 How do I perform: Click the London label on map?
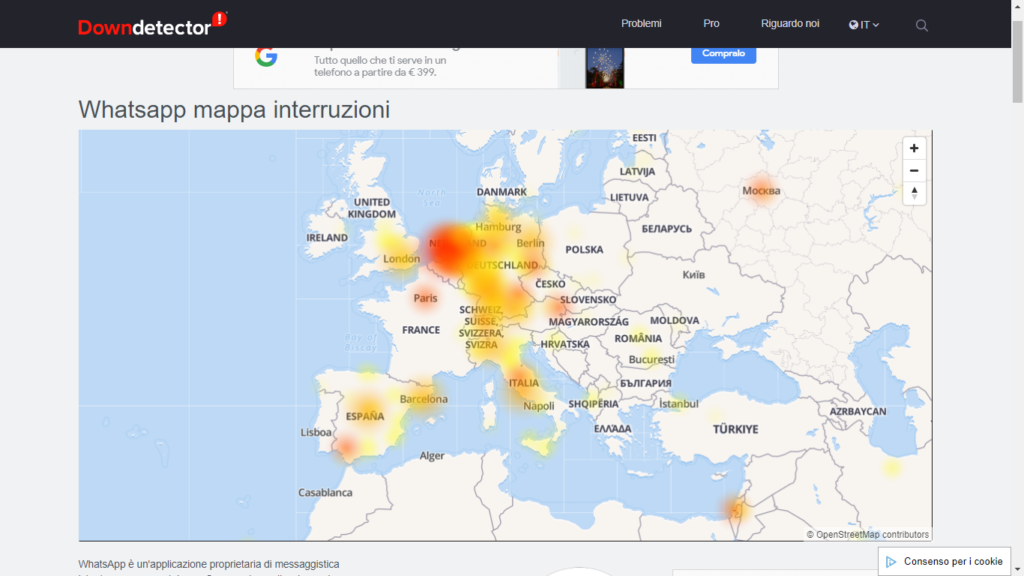[402, 259]
